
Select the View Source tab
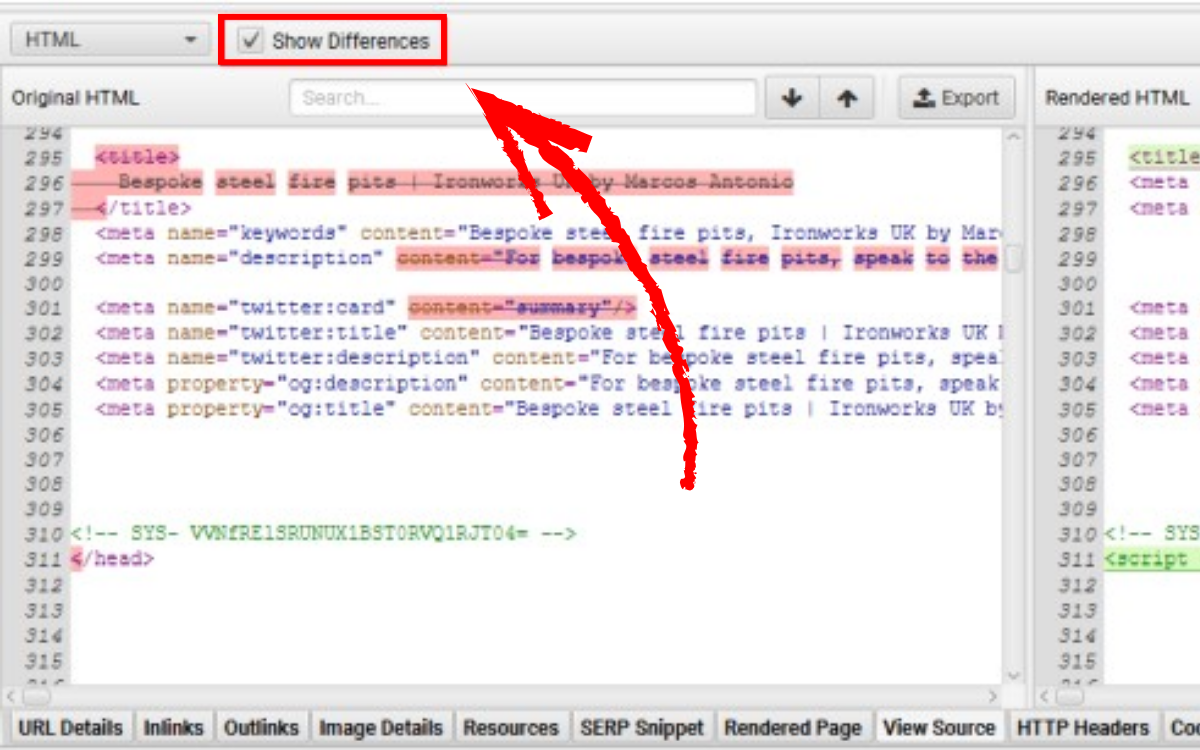coord(938,727)
